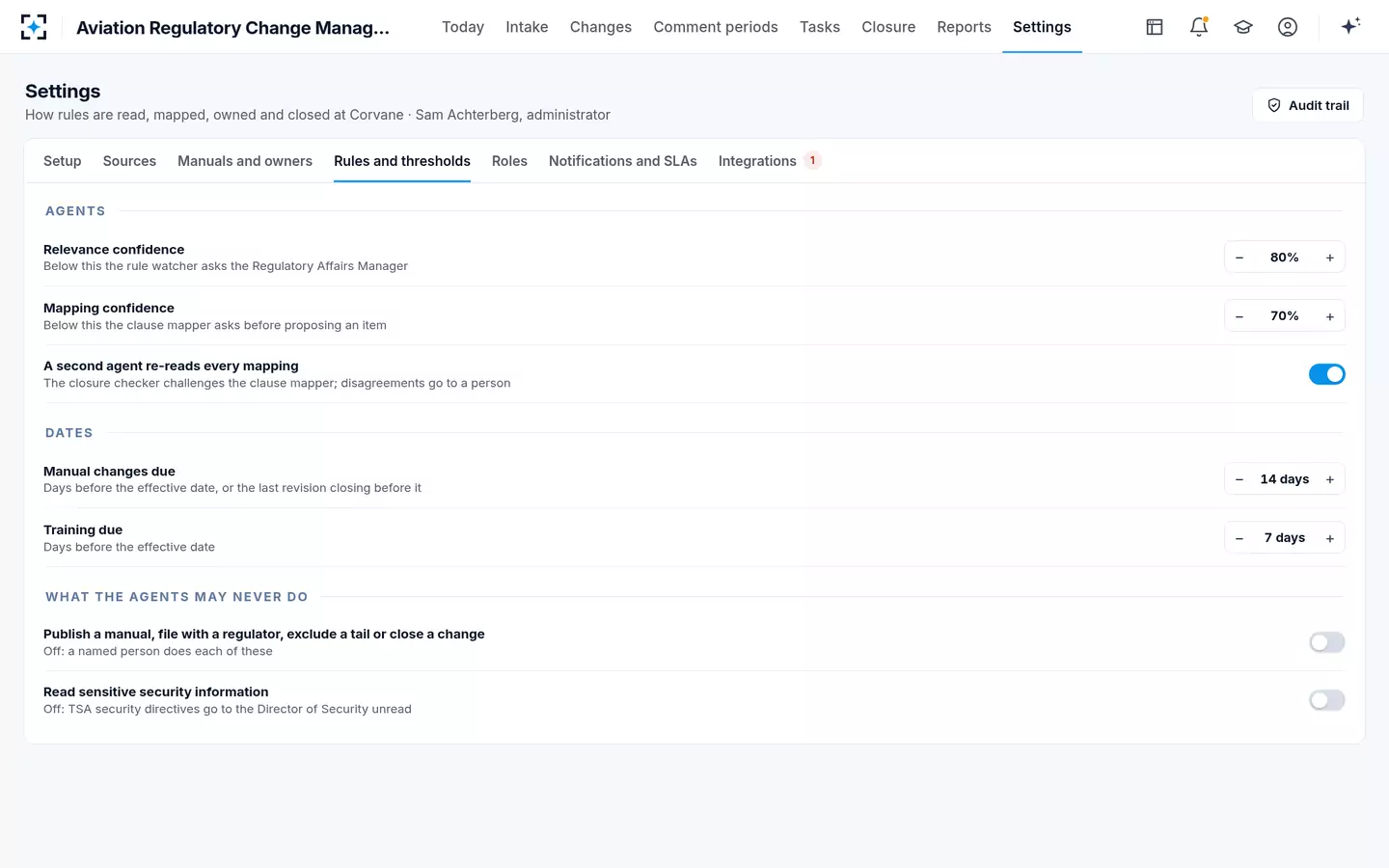Toggle Read sensitive security information

click(1327, 700)
